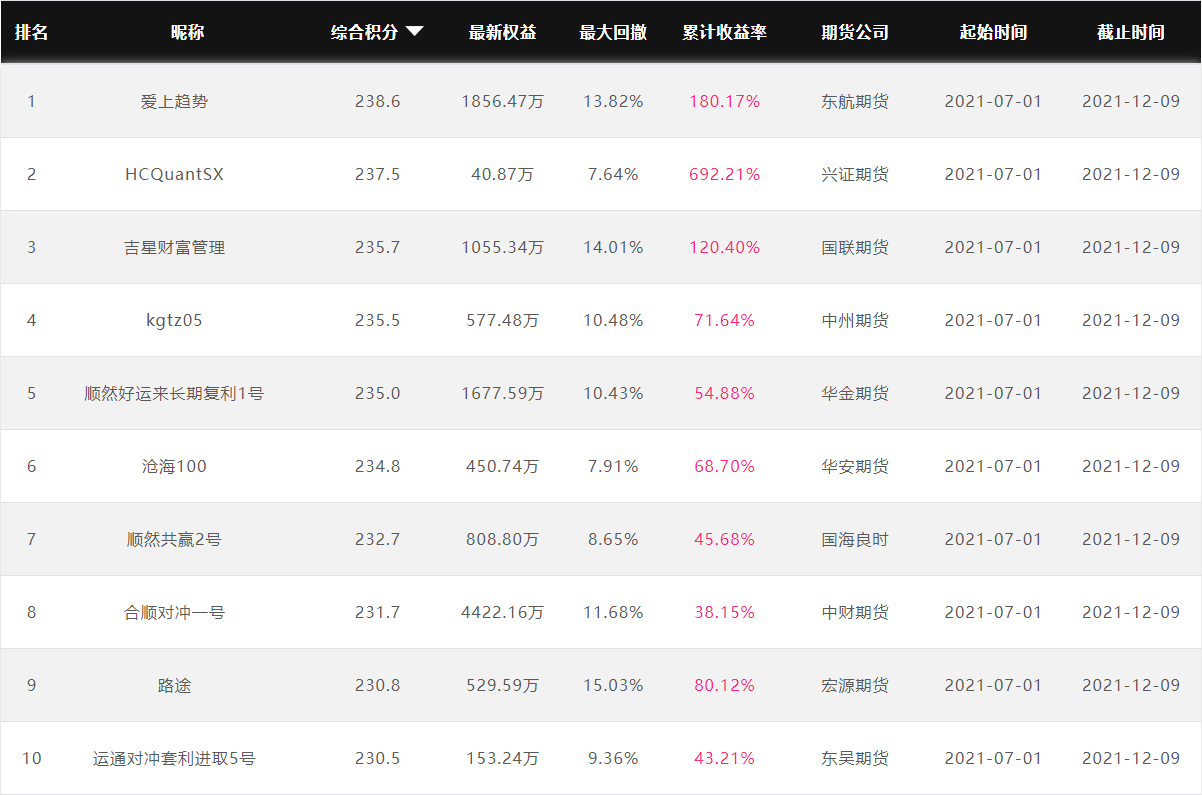Open the 沧海100 nickname
This screenshot has width=1202, height=795.
tap(175, 466)
